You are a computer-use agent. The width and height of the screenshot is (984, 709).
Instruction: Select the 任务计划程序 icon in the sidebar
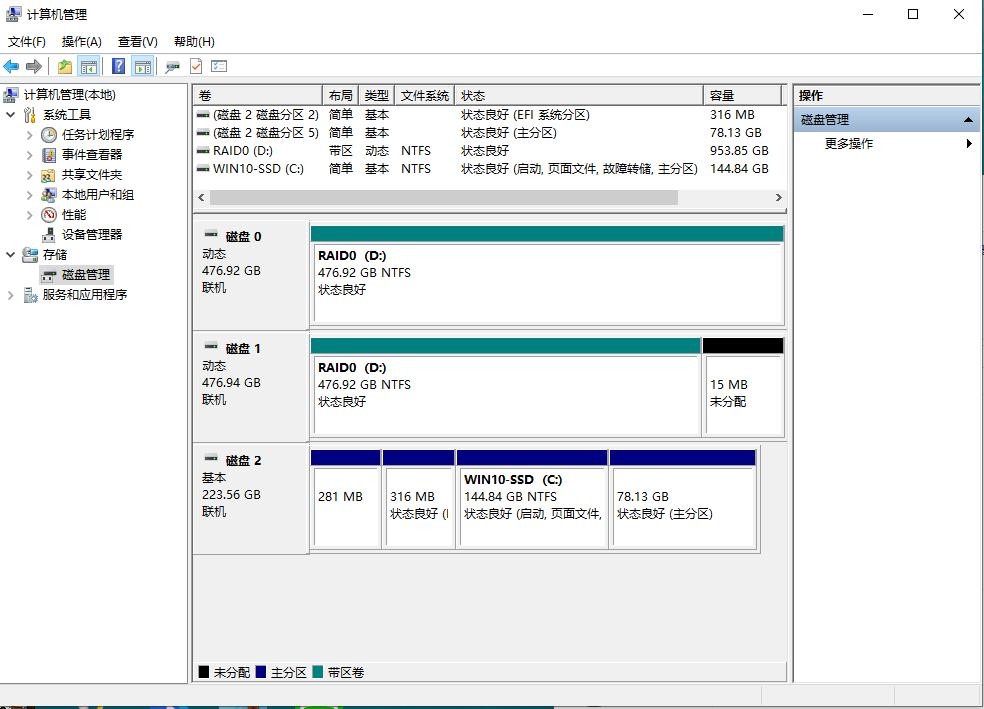(48, 134)
